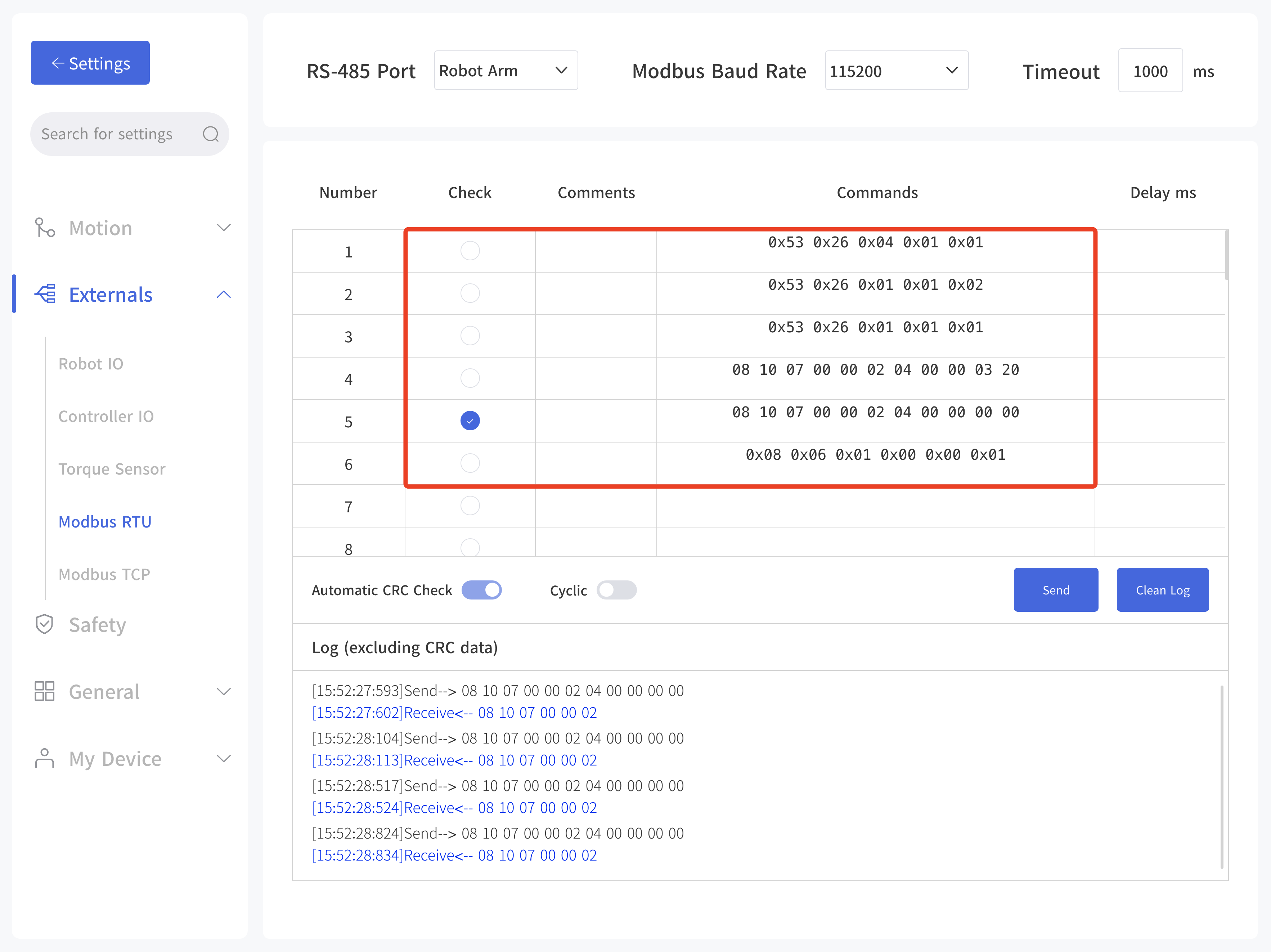Select the check circle for row 3

pos(470,336)
